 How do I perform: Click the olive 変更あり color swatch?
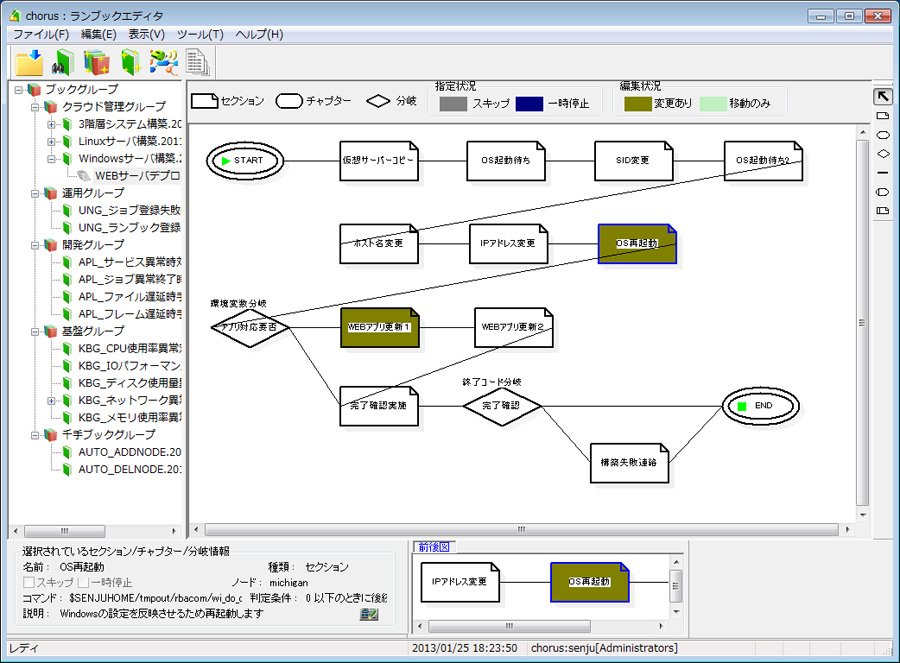point(638,104)
